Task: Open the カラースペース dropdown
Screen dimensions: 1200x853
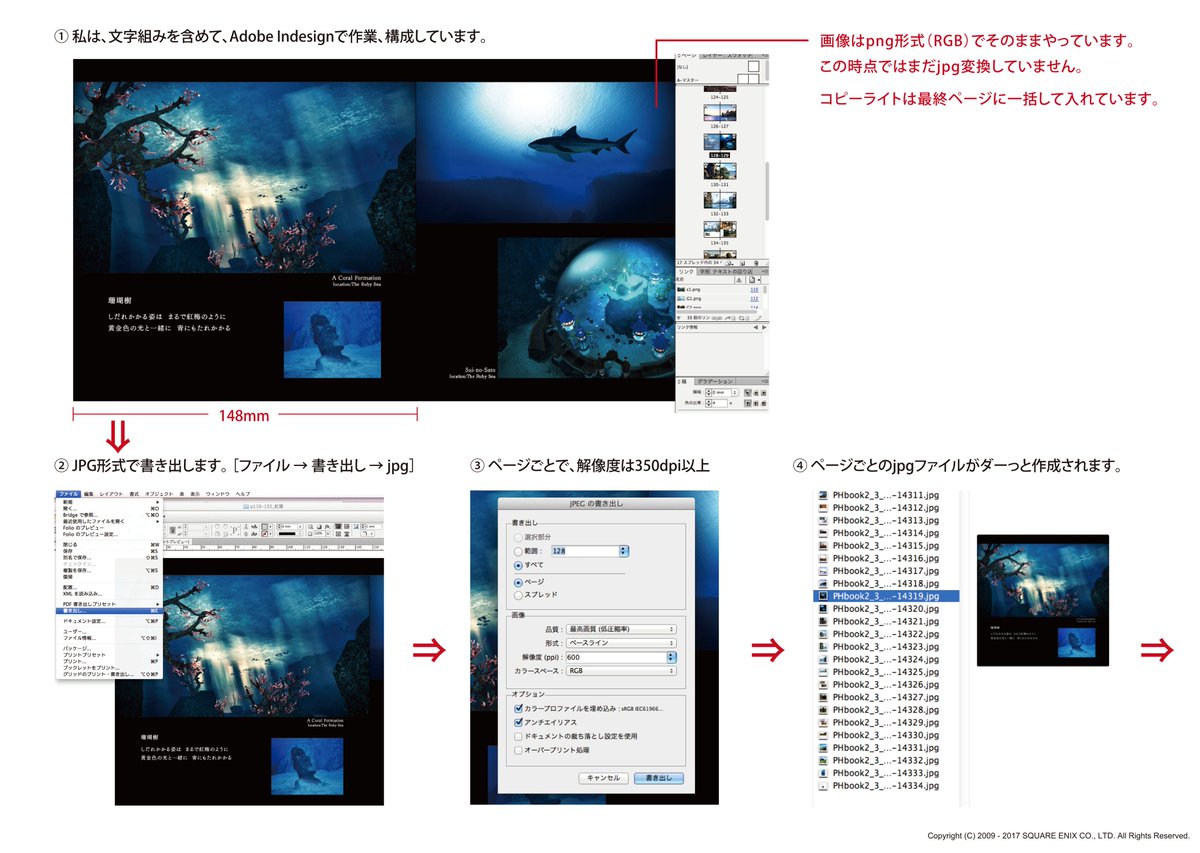Action: click(x=620, y=671)
